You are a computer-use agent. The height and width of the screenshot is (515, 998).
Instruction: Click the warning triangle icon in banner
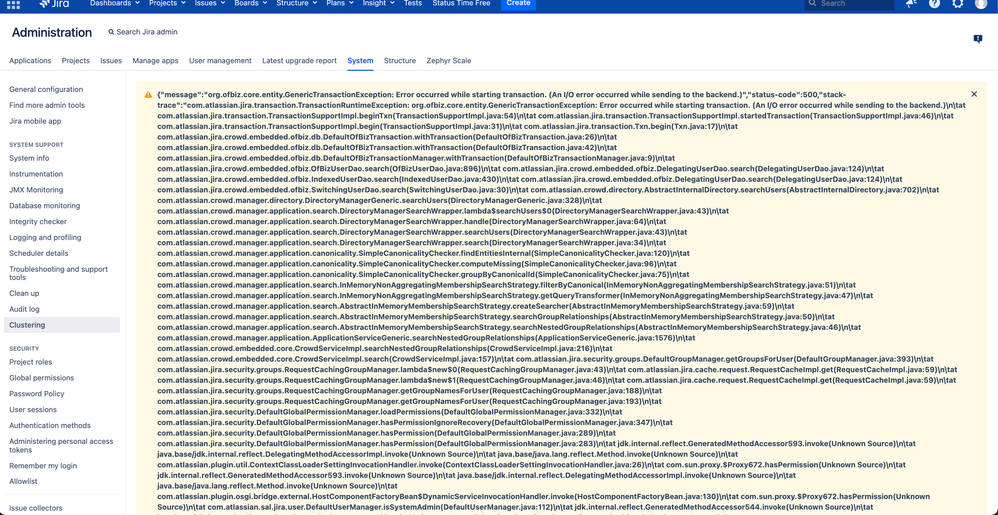point(148,94)
